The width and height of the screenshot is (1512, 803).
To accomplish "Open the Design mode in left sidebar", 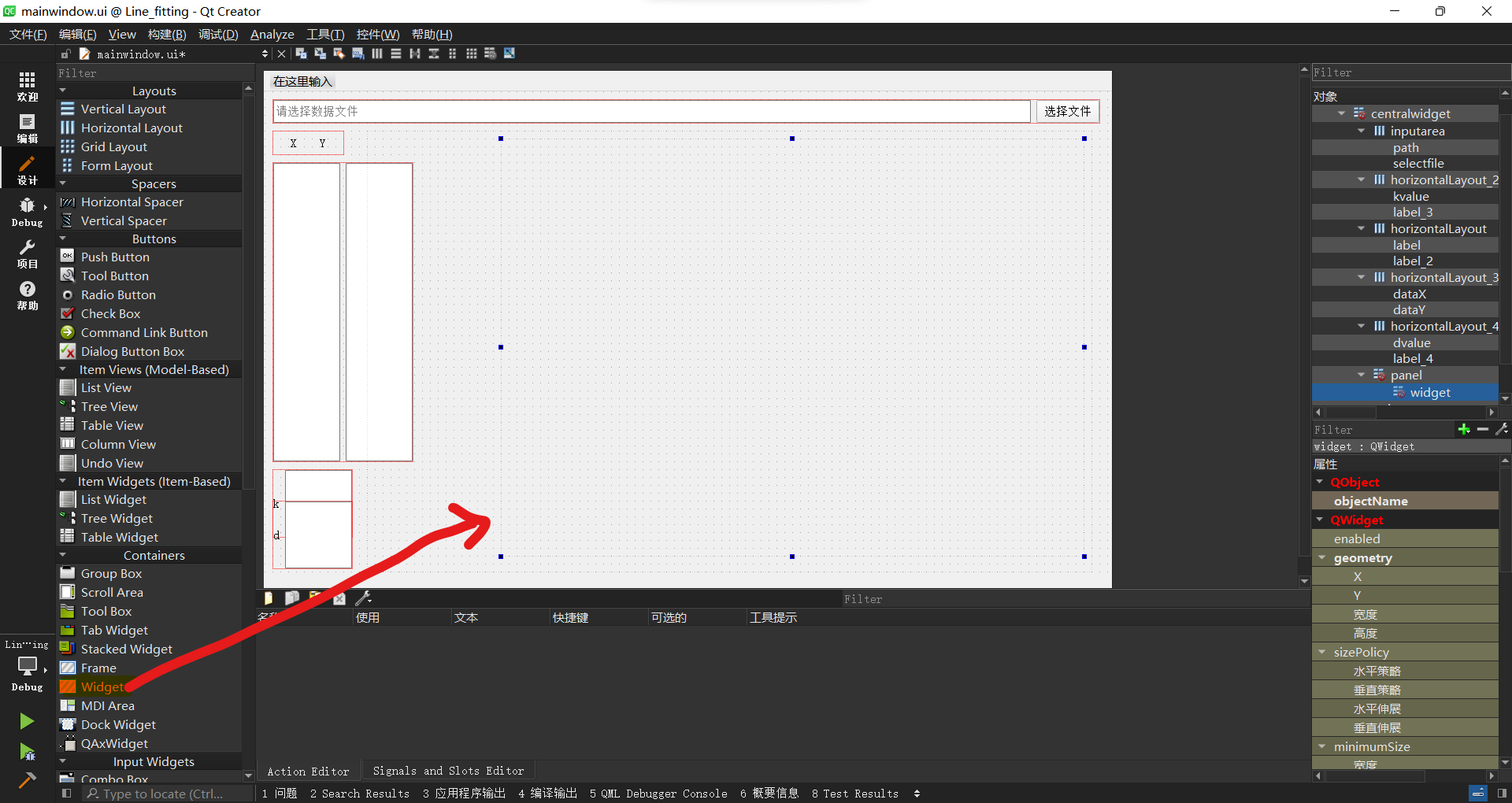I will tap(27, 168).
